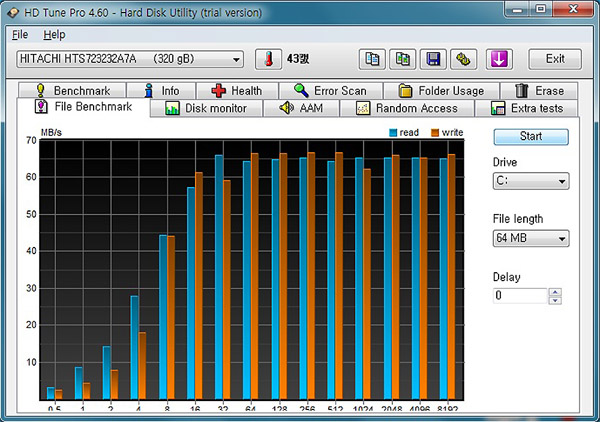Switch to the Extra tests tab

(x=526, y=108)
